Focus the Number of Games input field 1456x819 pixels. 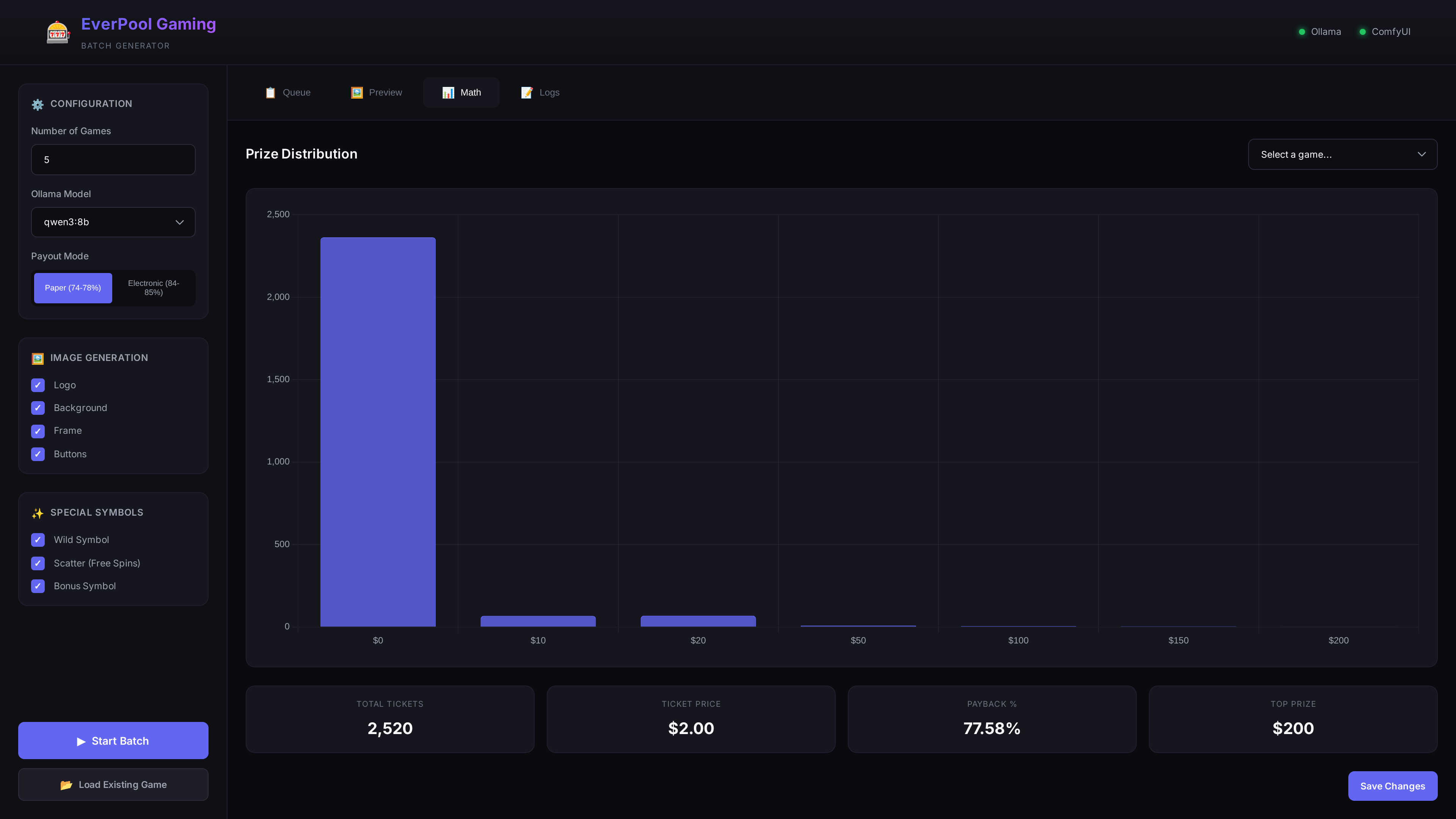coord(113,160)
